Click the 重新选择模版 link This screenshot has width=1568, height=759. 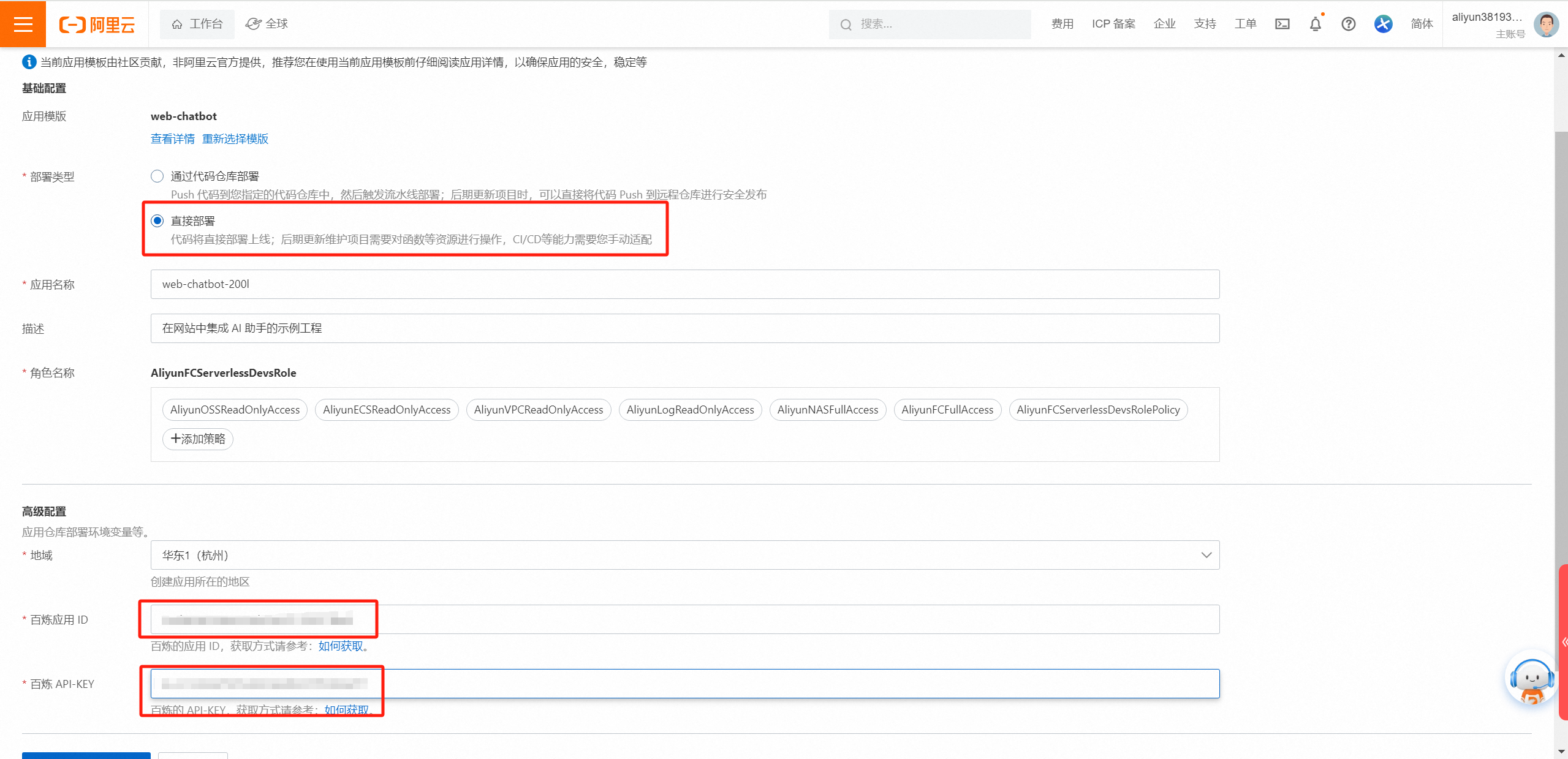point(235,139)
